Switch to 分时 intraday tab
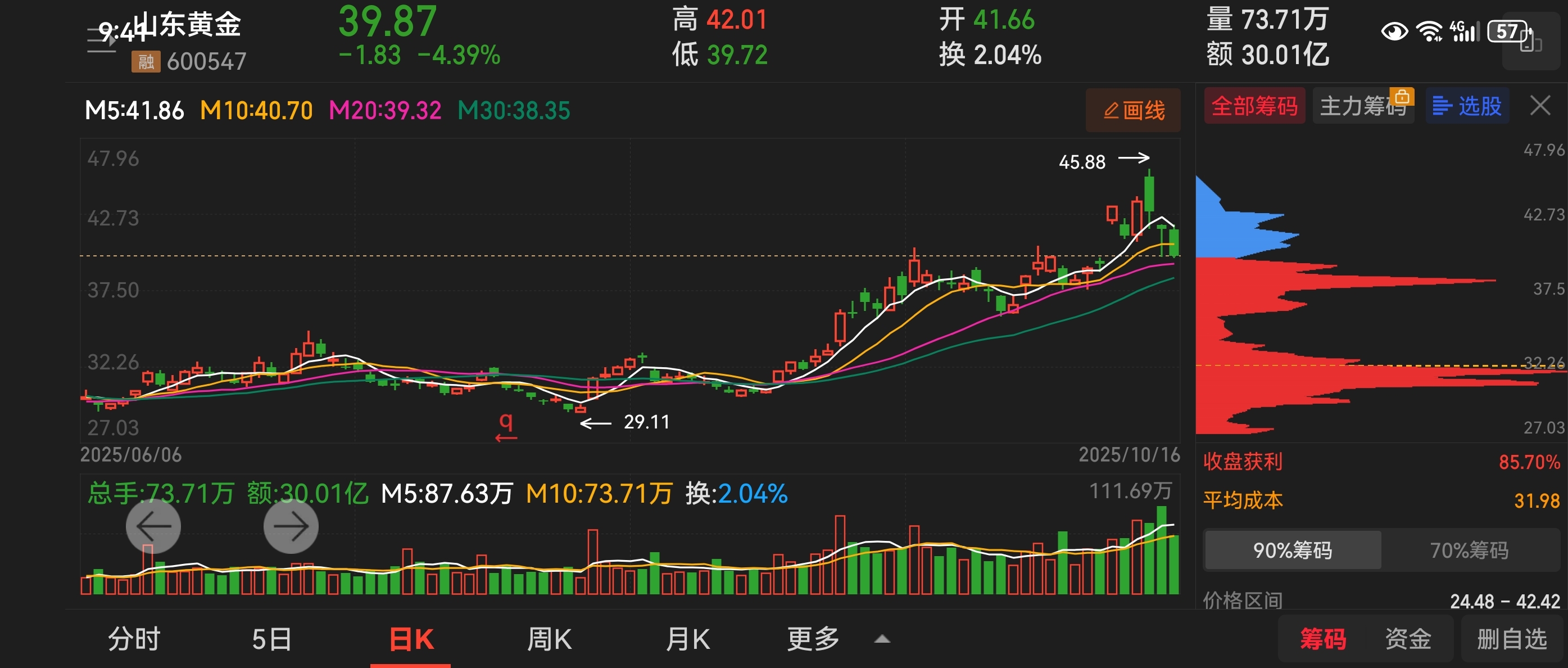This screenshot has width=1568, height=668. pos(134,639)
